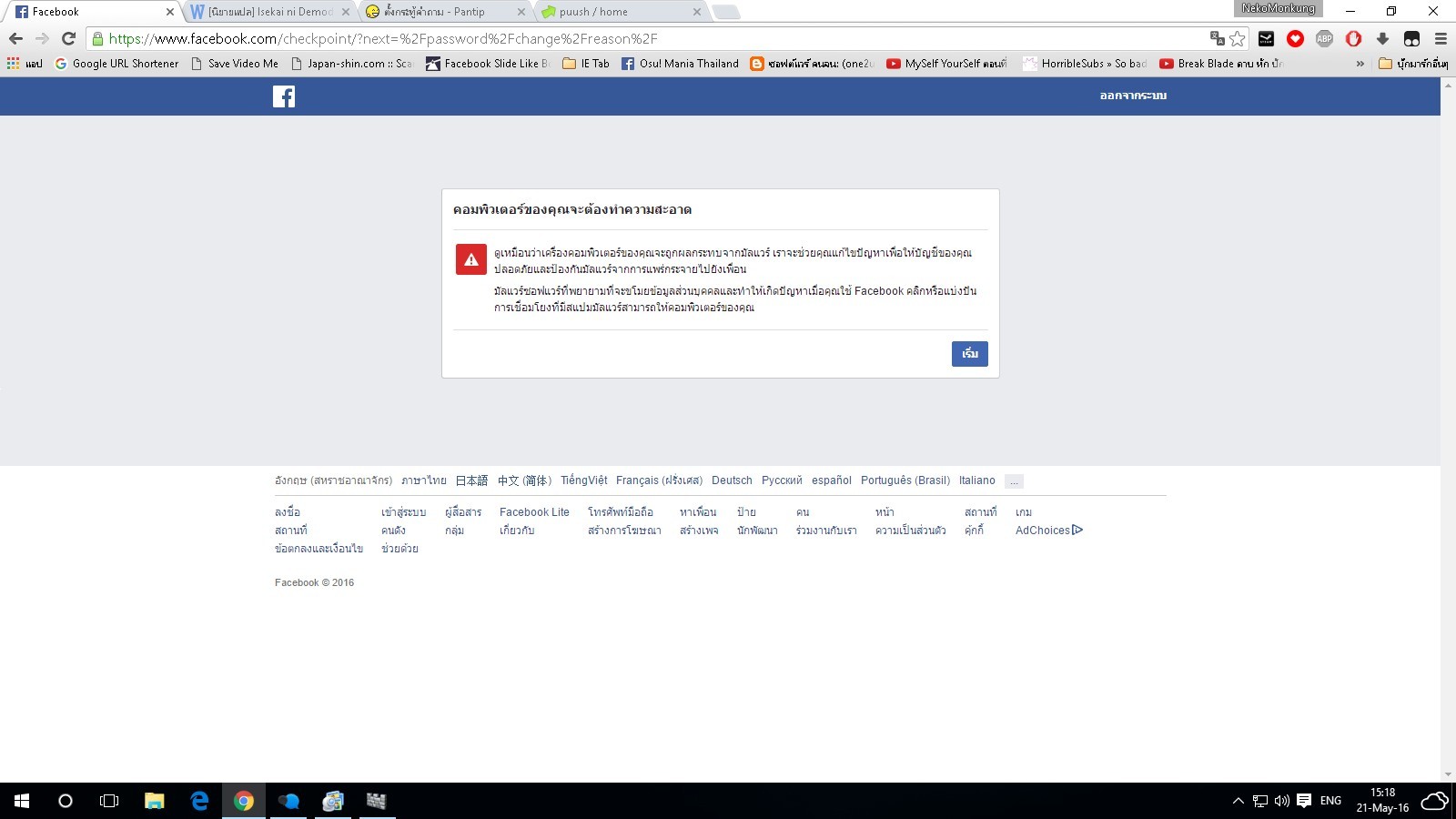The width and height of the screenshot is (1456, 819).
Task: Open the other bookmarks folder
Action: tap(1413, 64)
